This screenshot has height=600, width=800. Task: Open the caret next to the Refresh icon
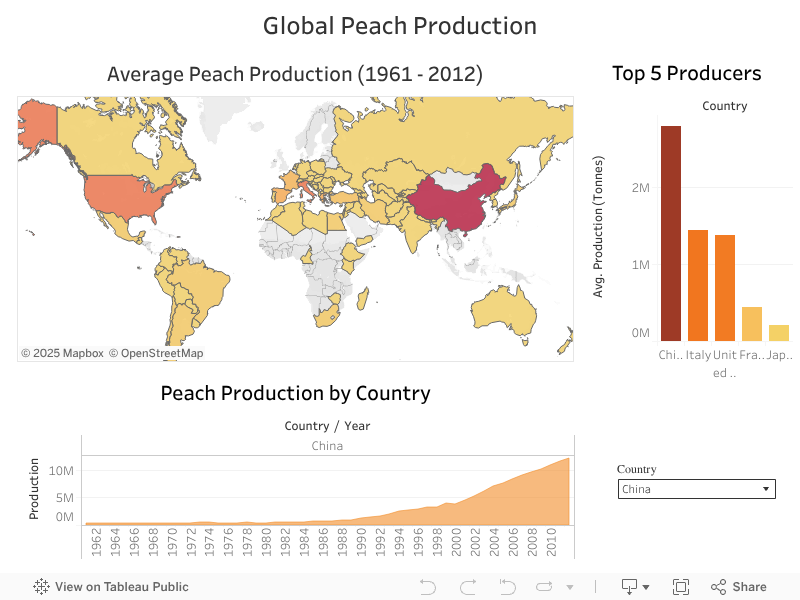pos(572,587)
